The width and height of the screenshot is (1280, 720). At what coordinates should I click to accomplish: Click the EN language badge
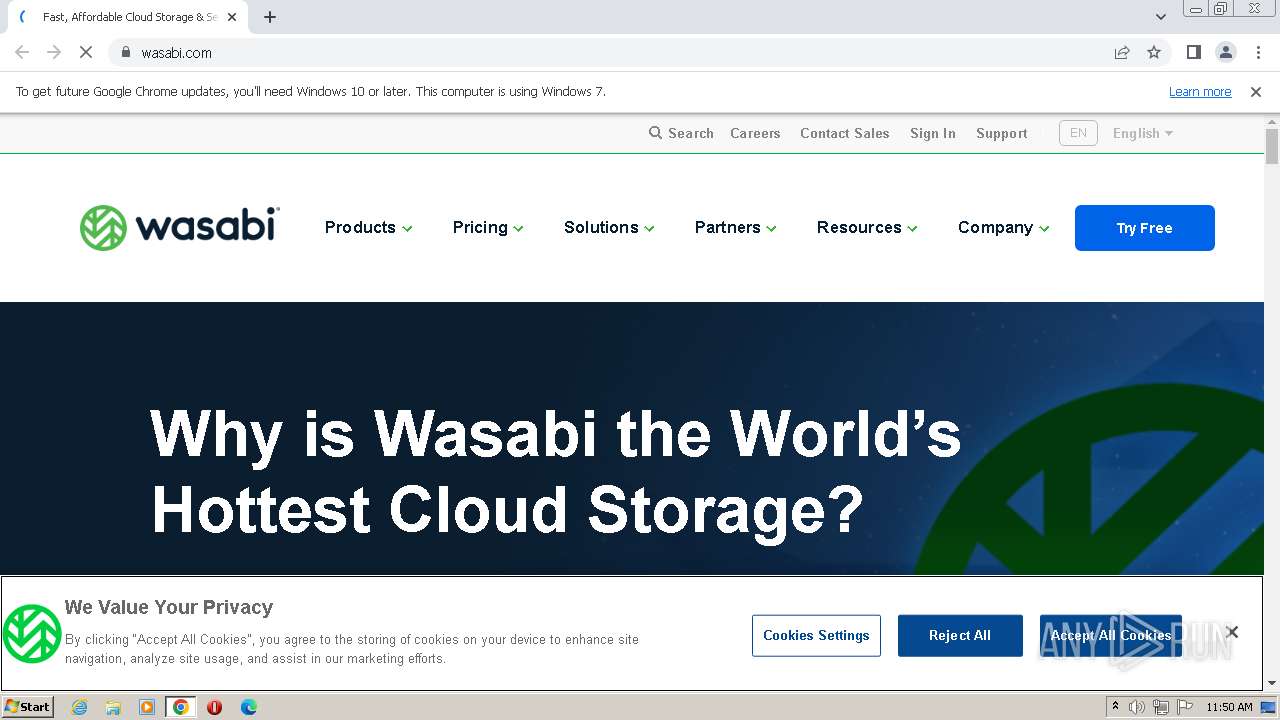pyautogui.click(x=1078, y=133)
